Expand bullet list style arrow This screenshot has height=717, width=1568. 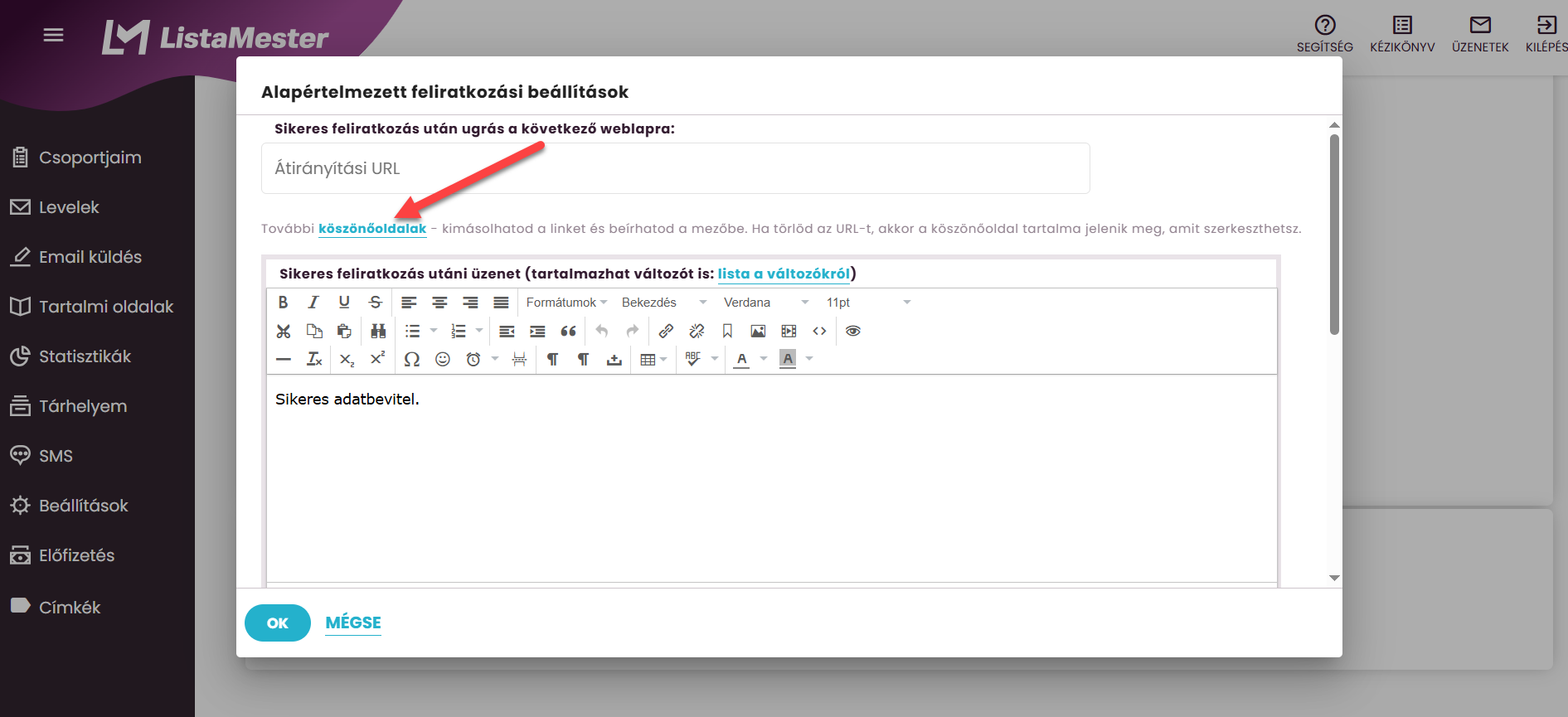tap(433, 331)
